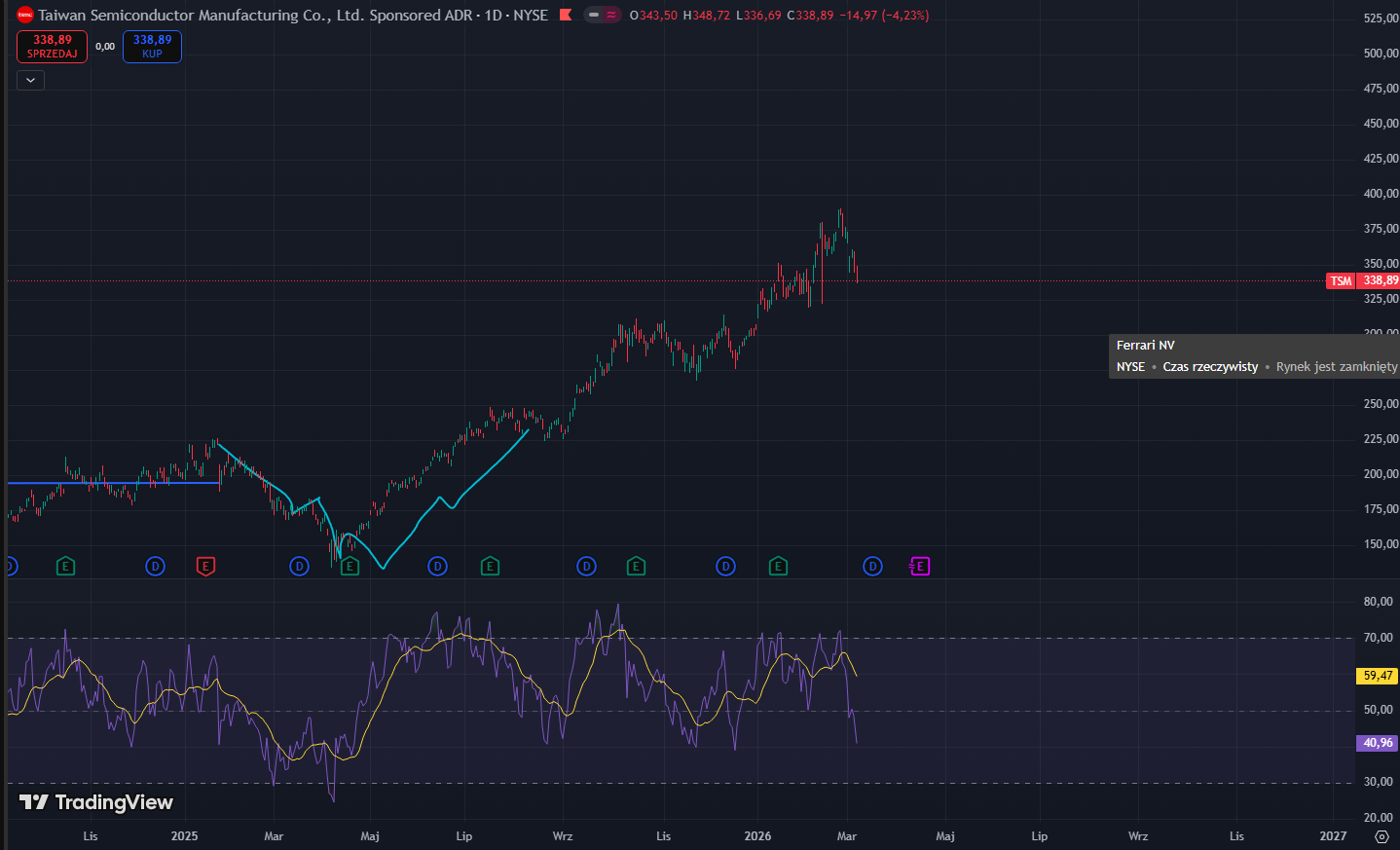Click the dividend marker just left of the red earnings marker

[155, 566]
